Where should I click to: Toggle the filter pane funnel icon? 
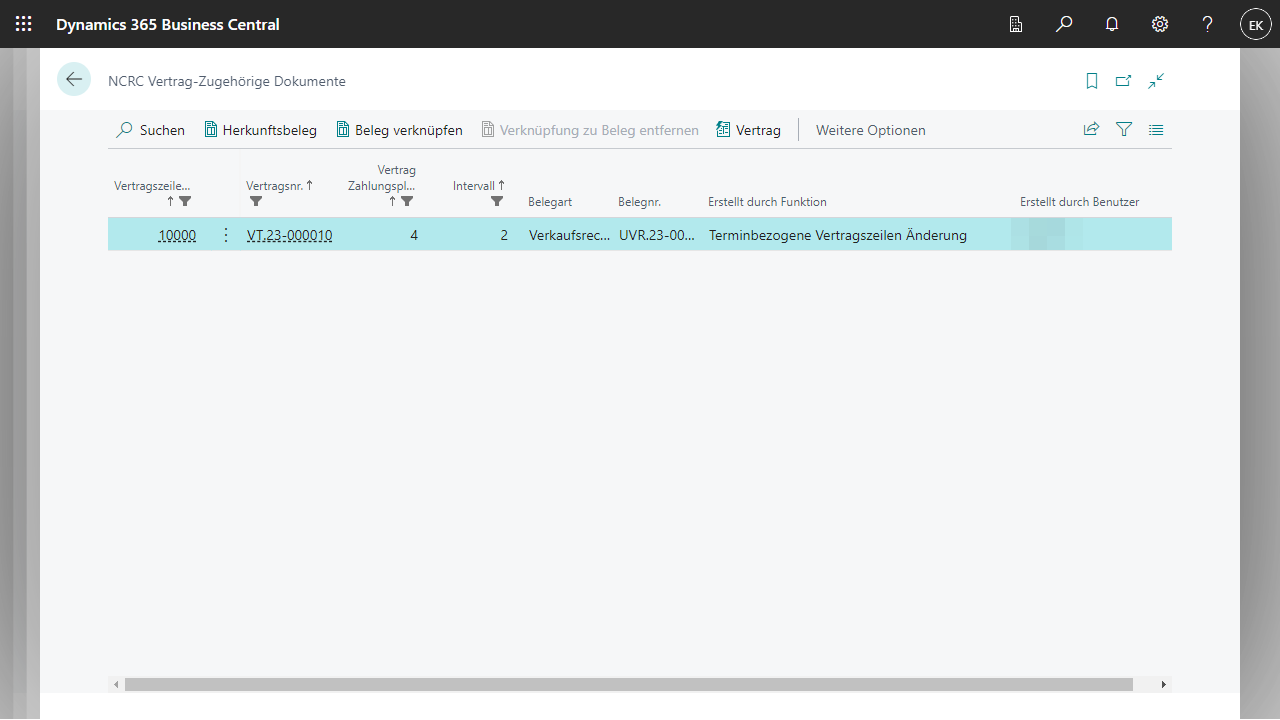pos(1124,129)
